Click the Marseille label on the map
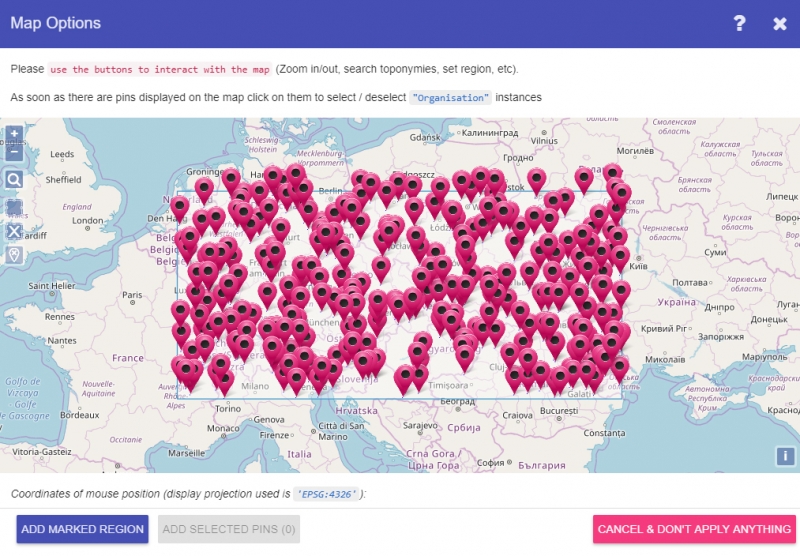The image size is (800, 556). 186,453
